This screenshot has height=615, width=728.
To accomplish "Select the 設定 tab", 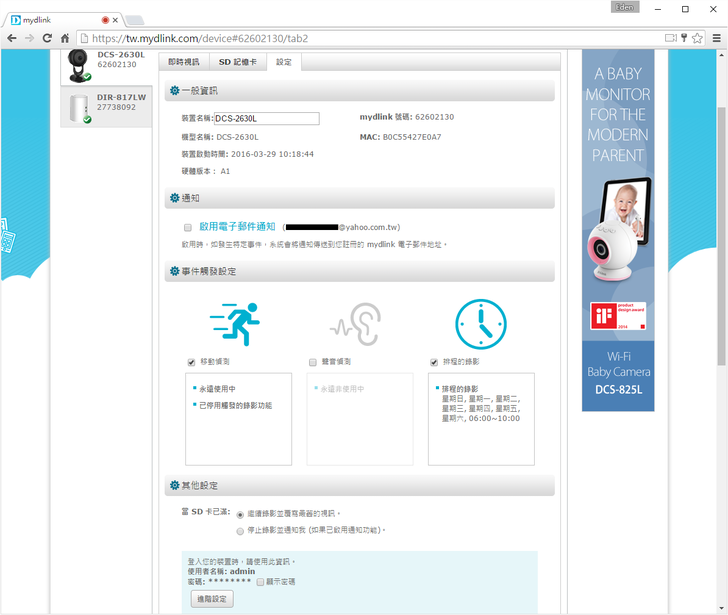I will [x=284, y=62].
